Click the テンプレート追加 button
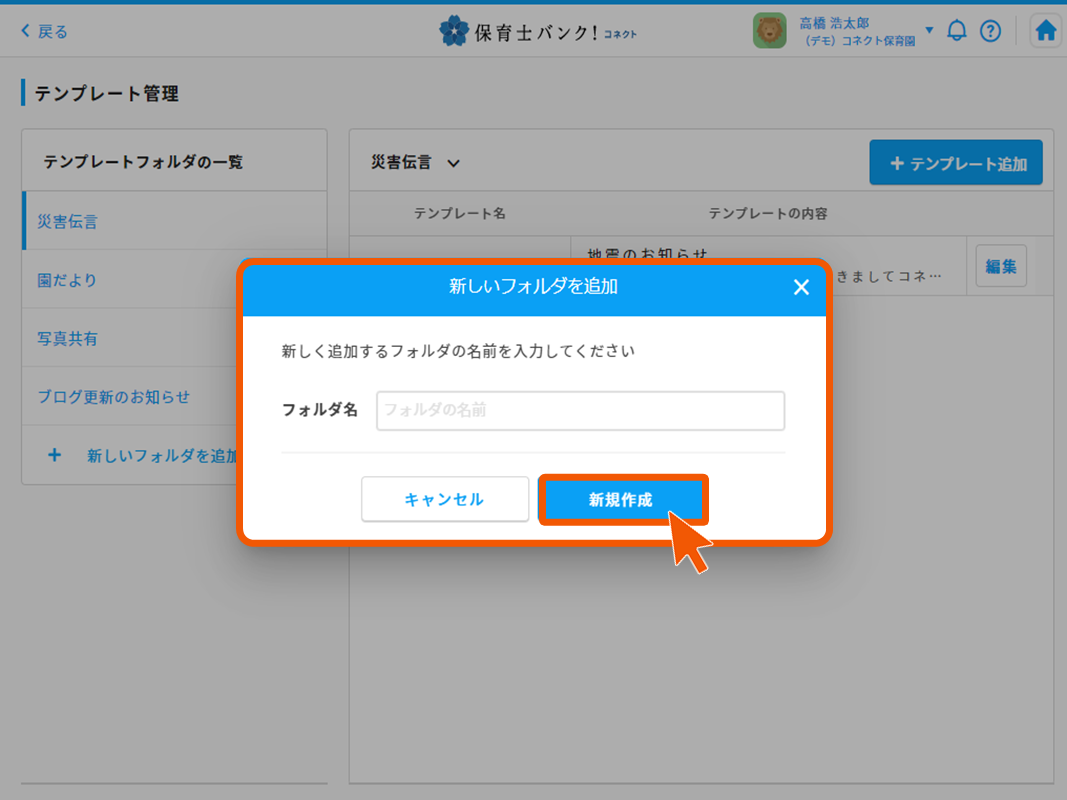1067x800 pixels. [x=955, y=163]
